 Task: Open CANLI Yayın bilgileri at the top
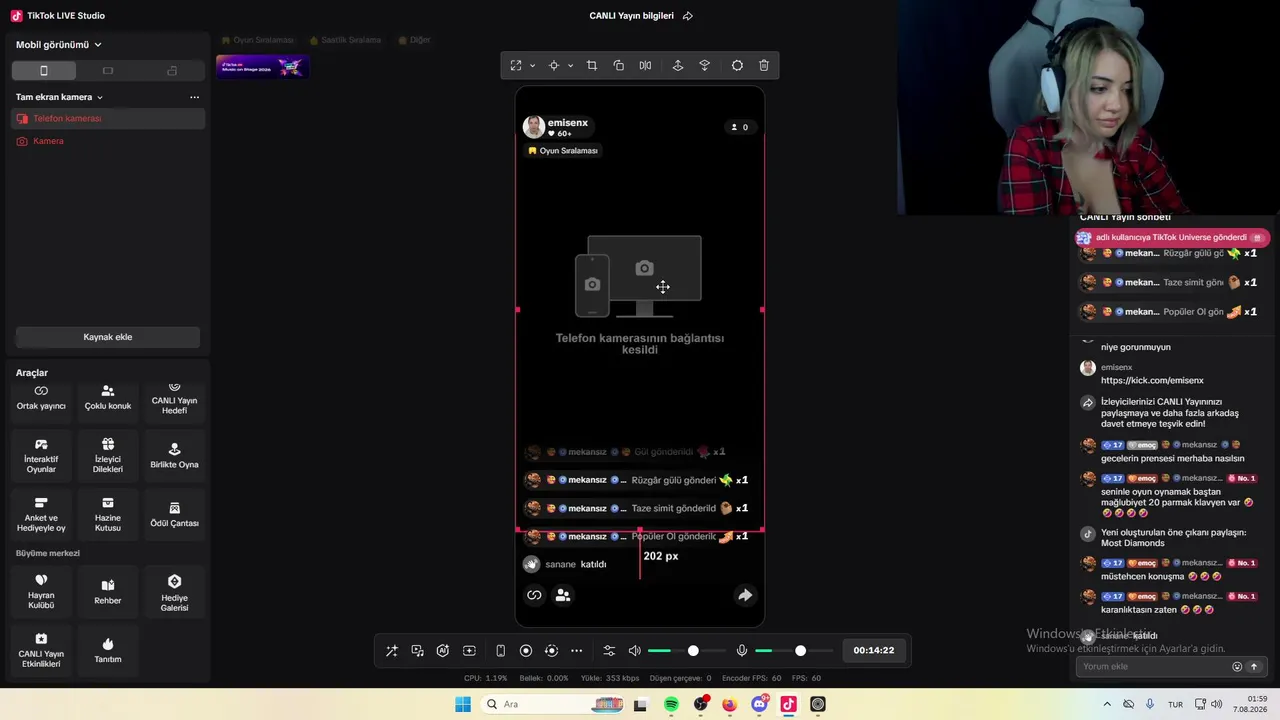(x=632, y=16)
